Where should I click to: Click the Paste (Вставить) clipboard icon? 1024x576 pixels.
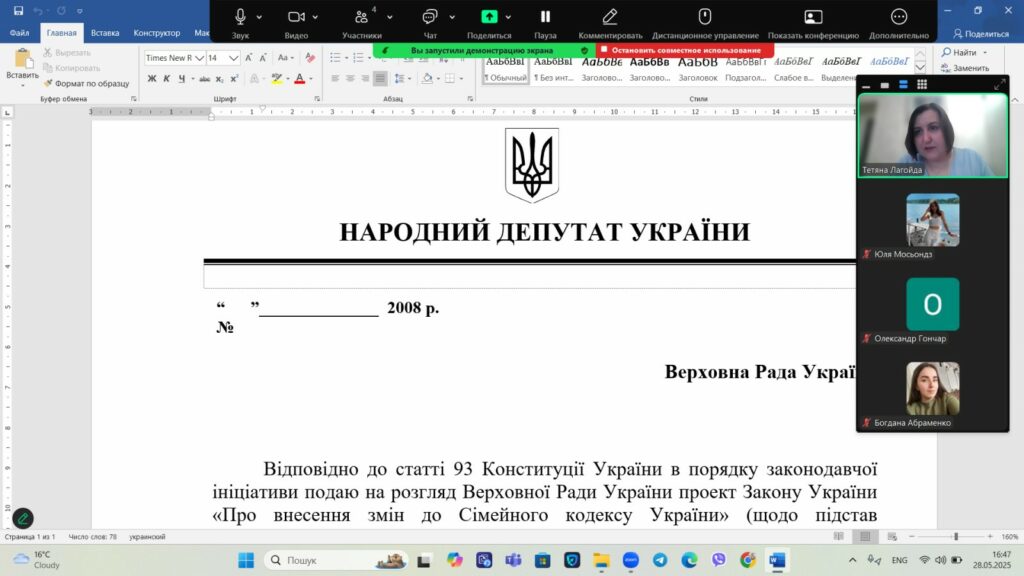point(22,59)
